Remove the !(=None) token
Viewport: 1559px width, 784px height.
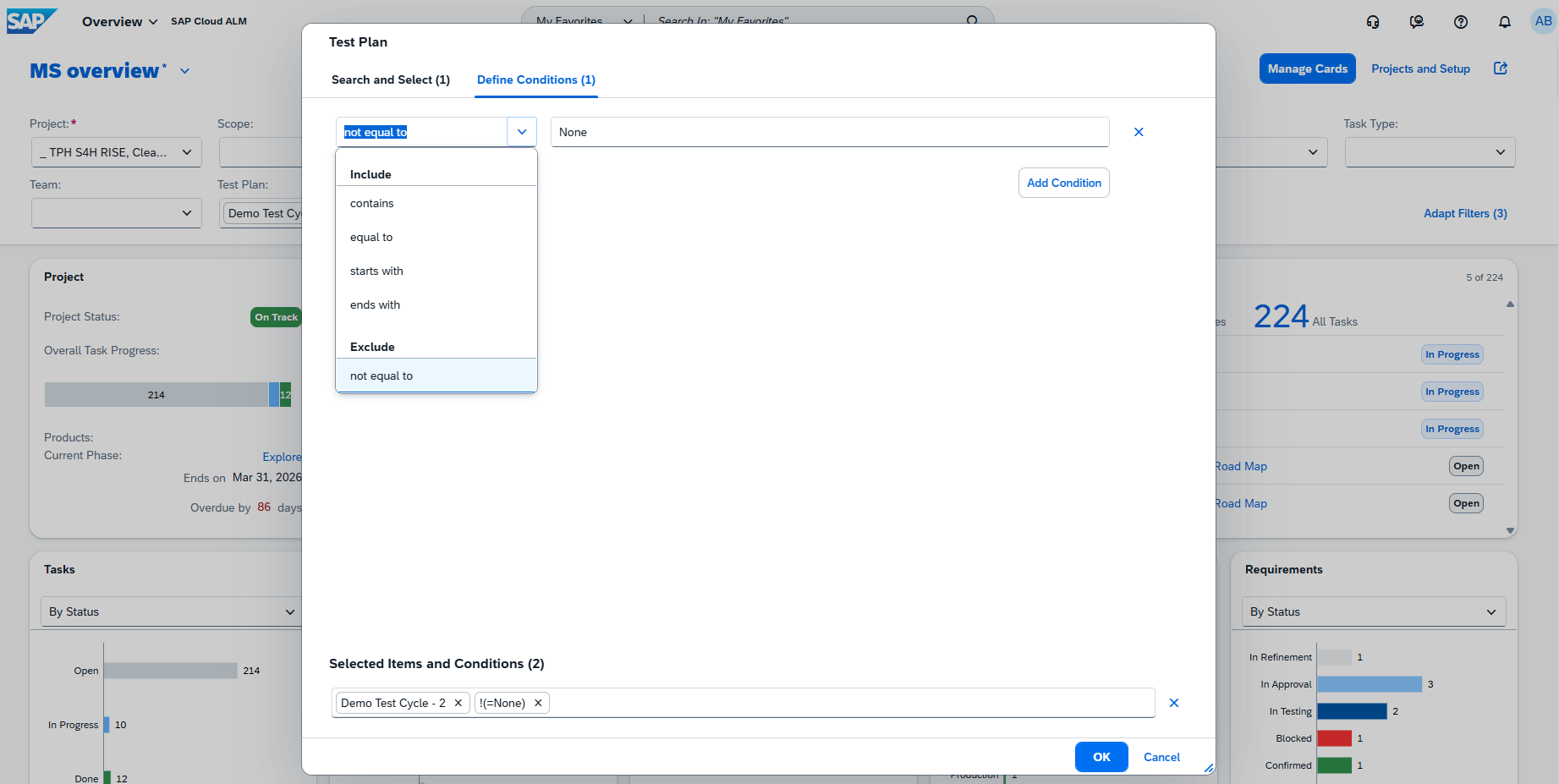pyautogui.click(x=538, y=703)
